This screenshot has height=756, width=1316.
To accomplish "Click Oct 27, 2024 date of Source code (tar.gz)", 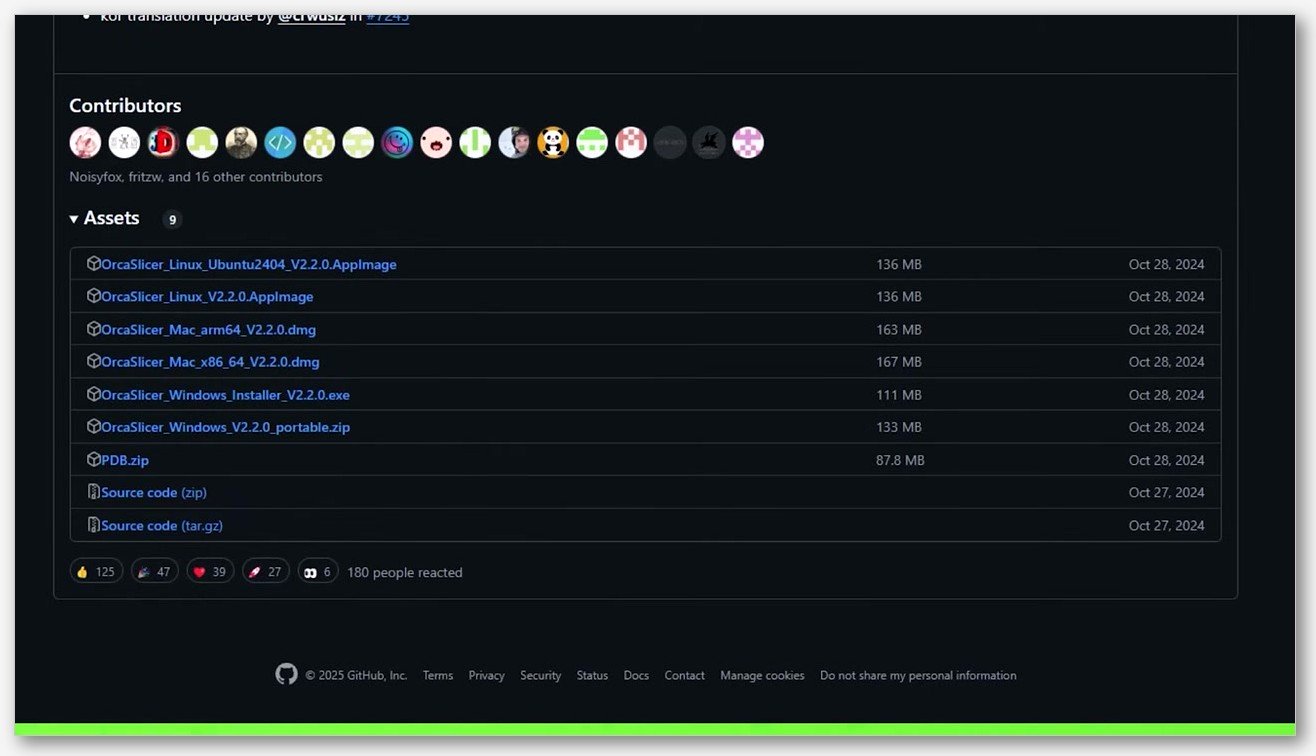I will pyautogui.click(x=1167, y=525).
